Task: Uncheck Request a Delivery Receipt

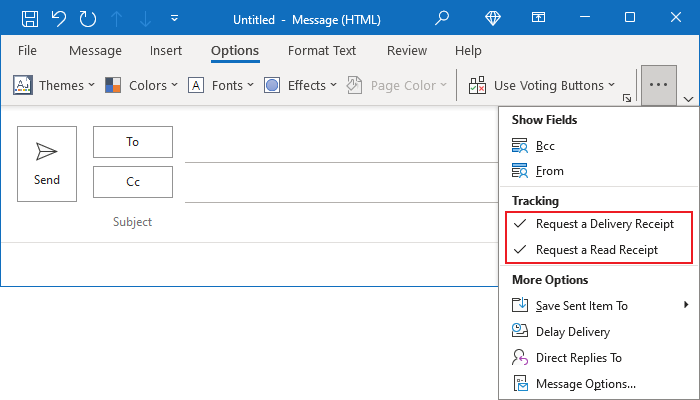Action: pos(604,224)
